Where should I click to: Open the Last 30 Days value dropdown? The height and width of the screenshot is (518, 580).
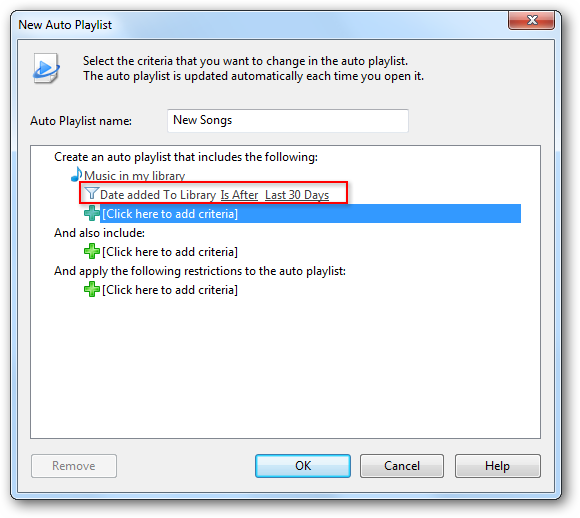(297, 195)
